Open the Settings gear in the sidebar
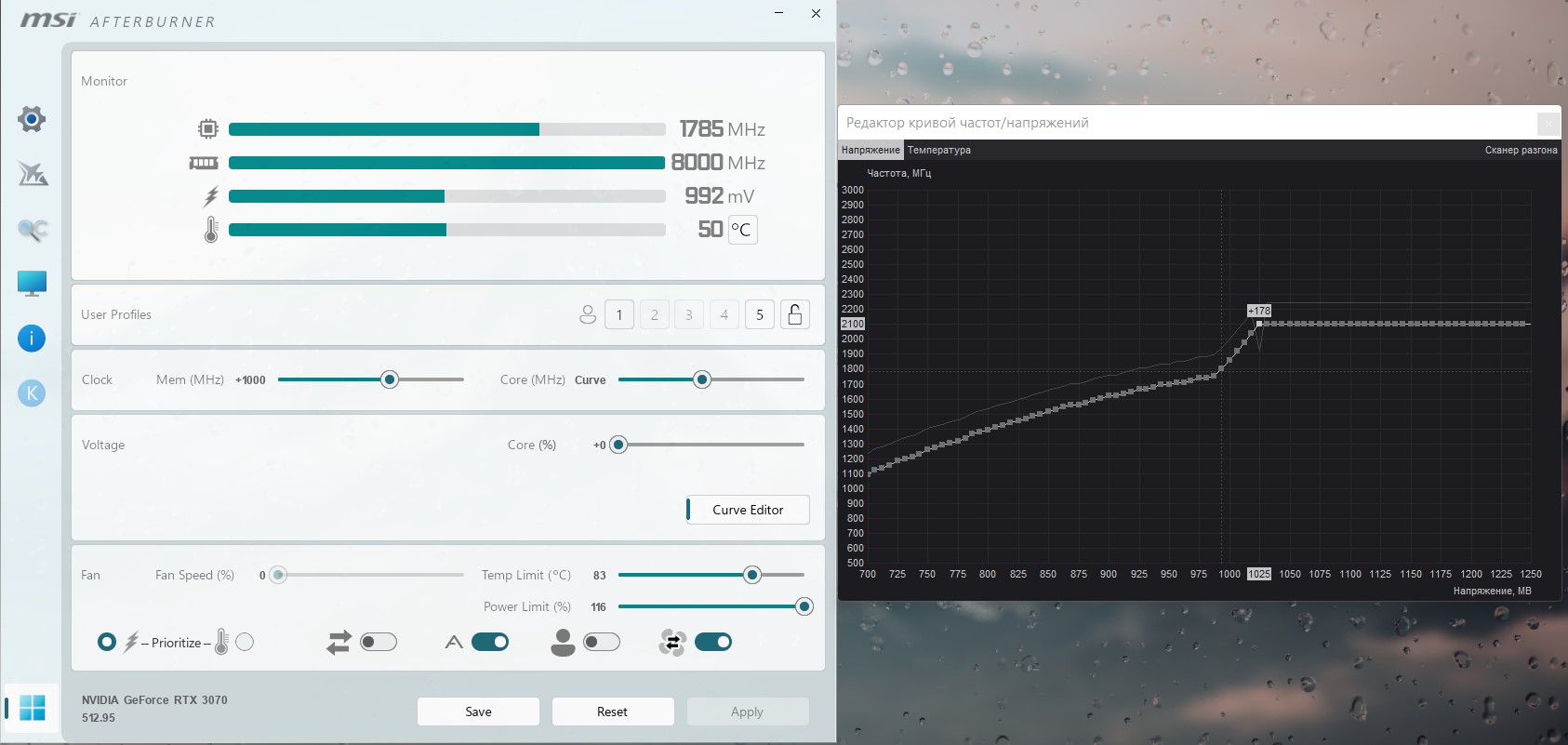Viewport: 1568px width, 745px height. coord(32,119)
